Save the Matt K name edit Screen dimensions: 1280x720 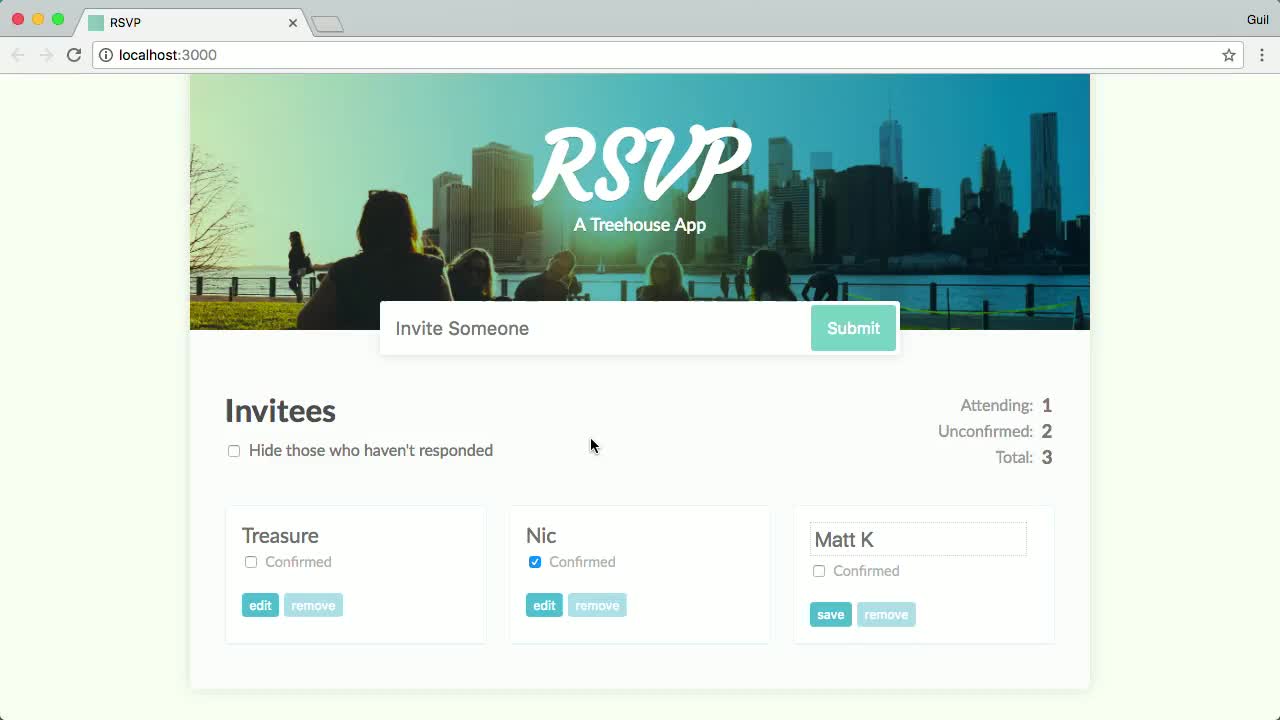(830, 614)
